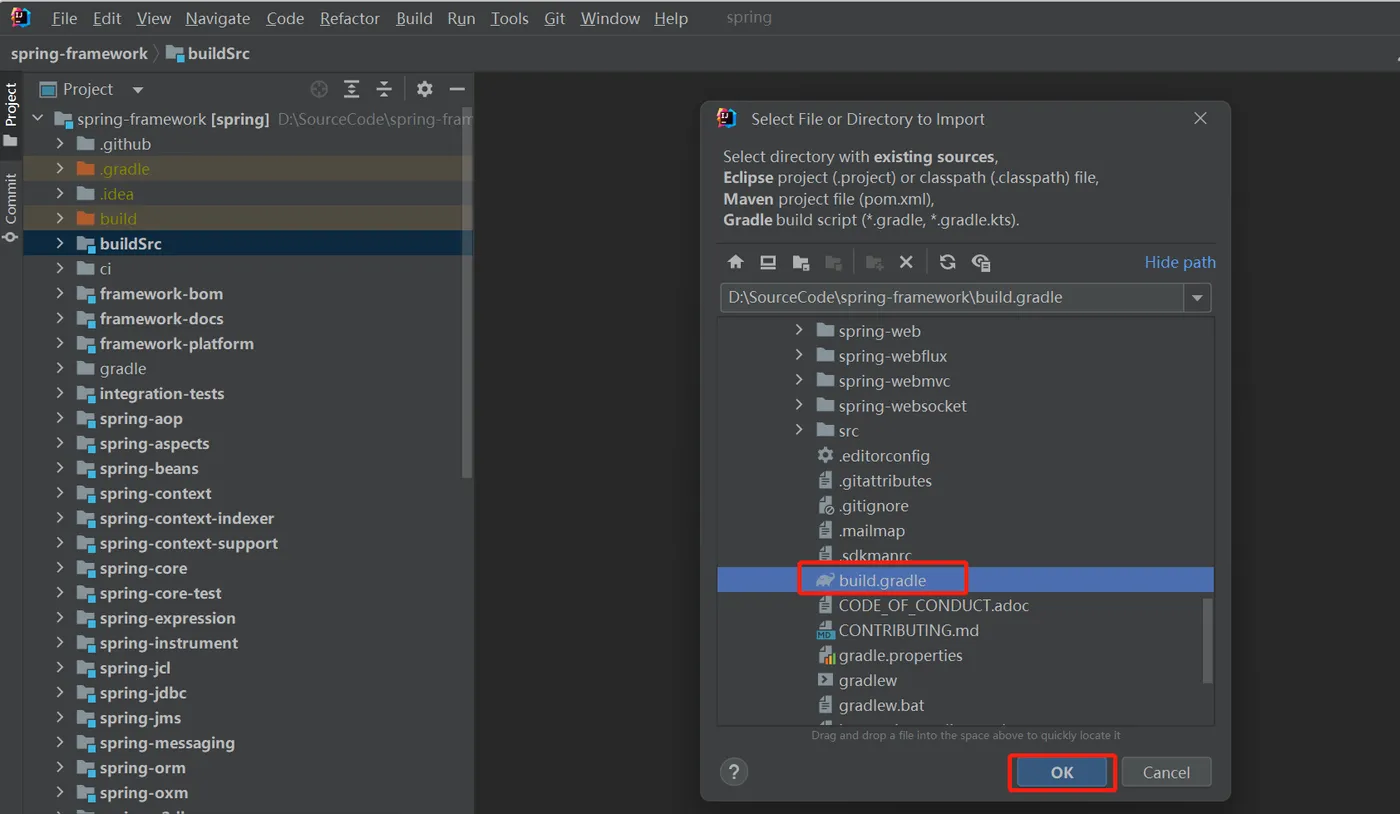Select spring-context-indexer in Project tree
This screenshot has width=1400, height=814.
(x=186, y=518)
